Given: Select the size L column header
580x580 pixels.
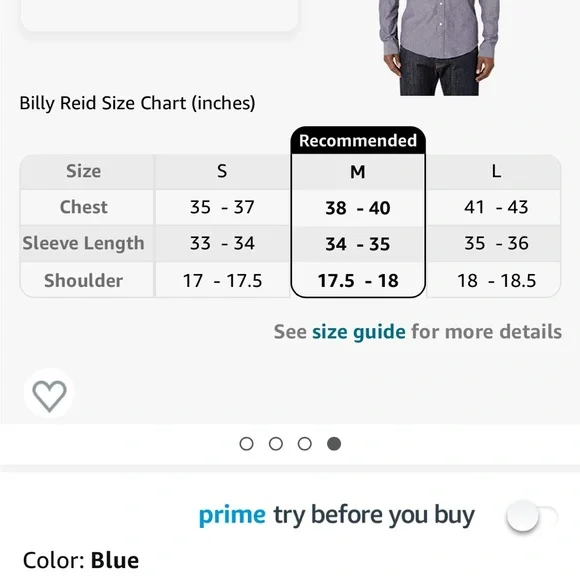Looking at the screenshot, I should coord(496,172).
